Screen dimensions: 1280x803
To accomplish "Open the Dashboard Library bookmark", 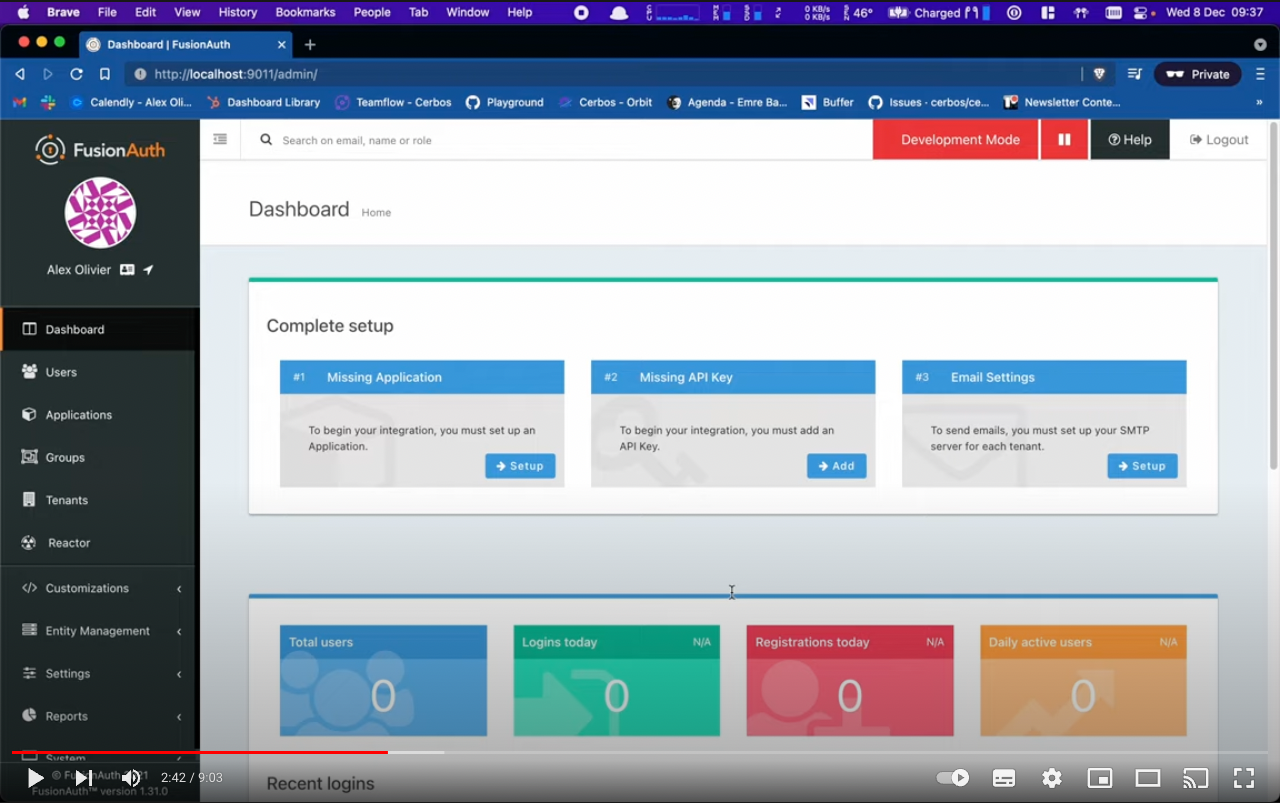I will tap(263, 102).
